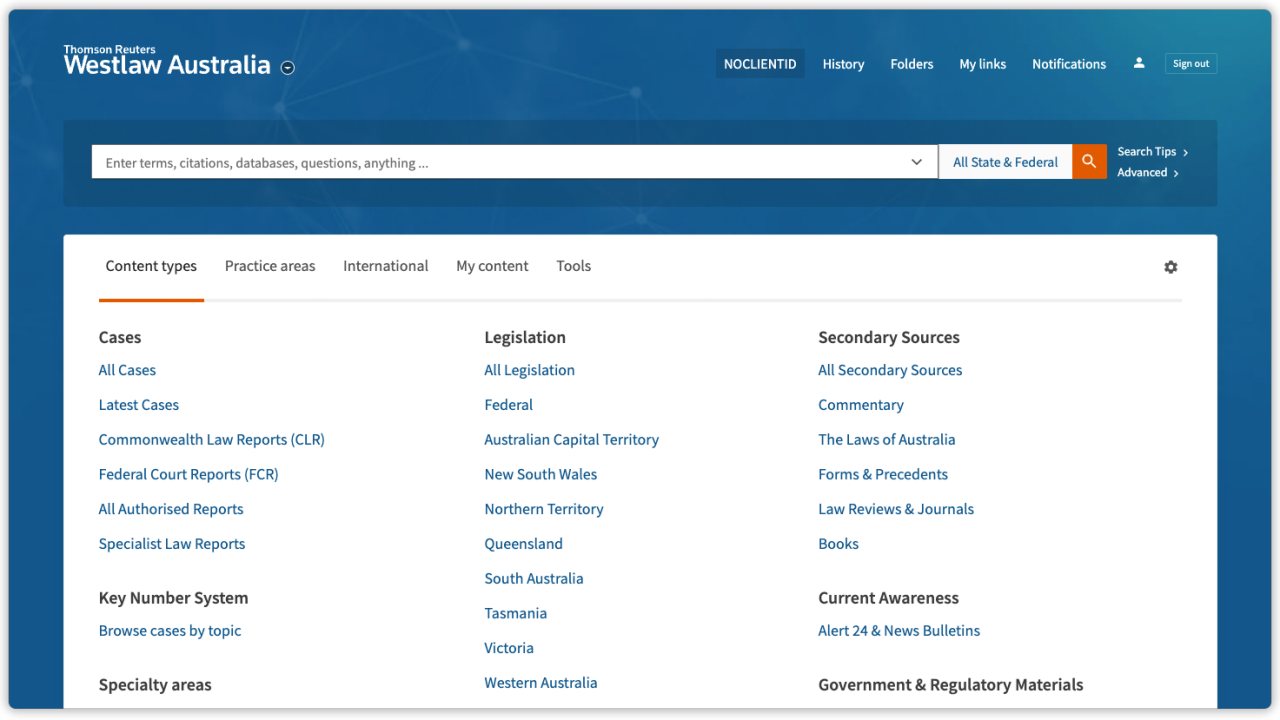This screenshot has height=720, width=1280.
Task: Click the NOCLIENTID client identifier
Action: [x=760, y=63]
